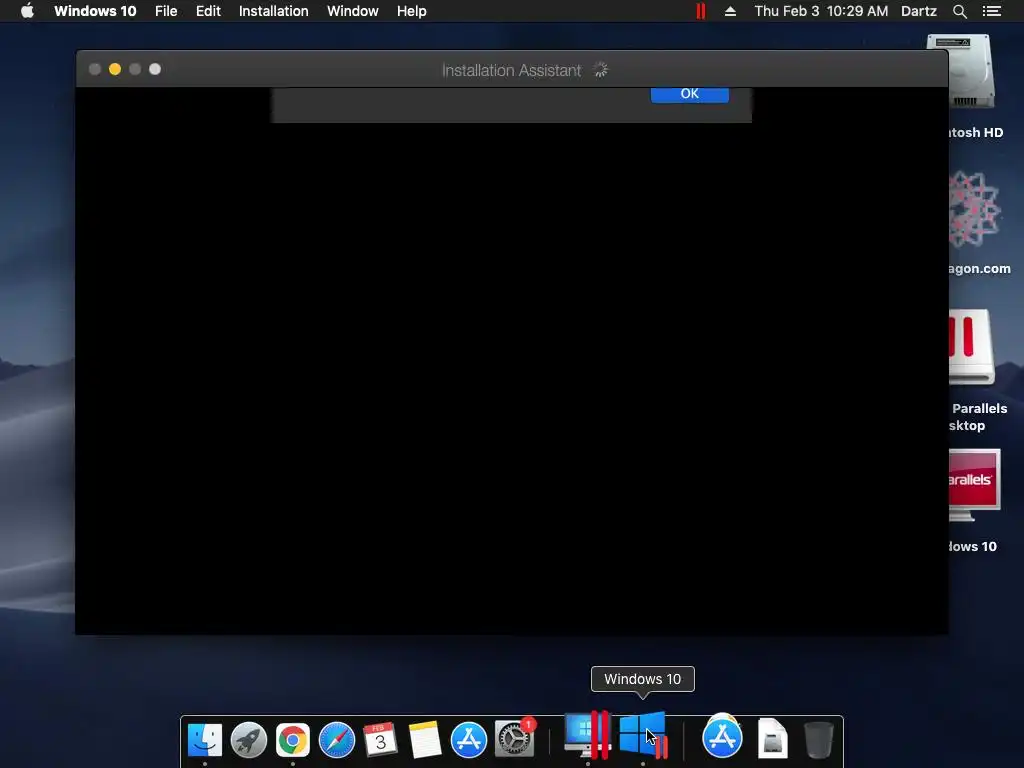The width and height of the screenshot is (1024, 768).
Task: Click the Parallels icon in the menu bar
Action: tap(701, 11)
